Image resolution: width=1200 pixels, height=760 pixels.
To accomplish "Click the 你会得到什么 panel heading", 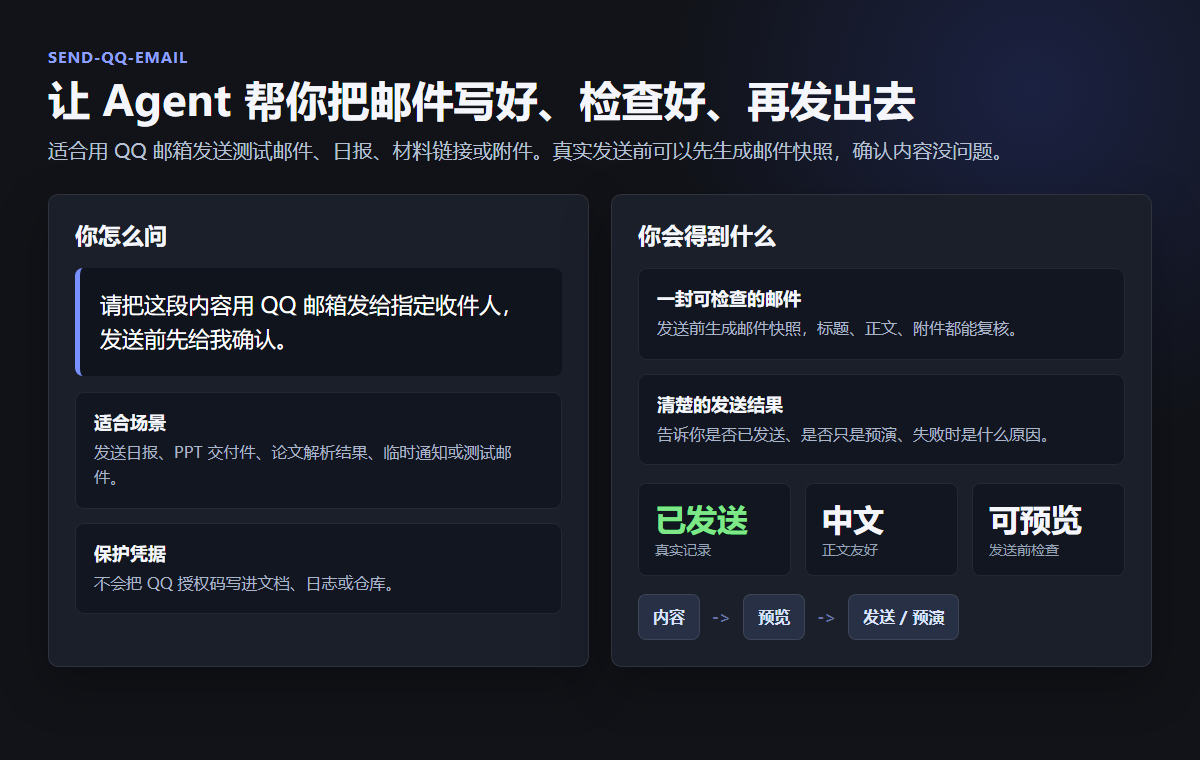I will (x=706, y=237).
